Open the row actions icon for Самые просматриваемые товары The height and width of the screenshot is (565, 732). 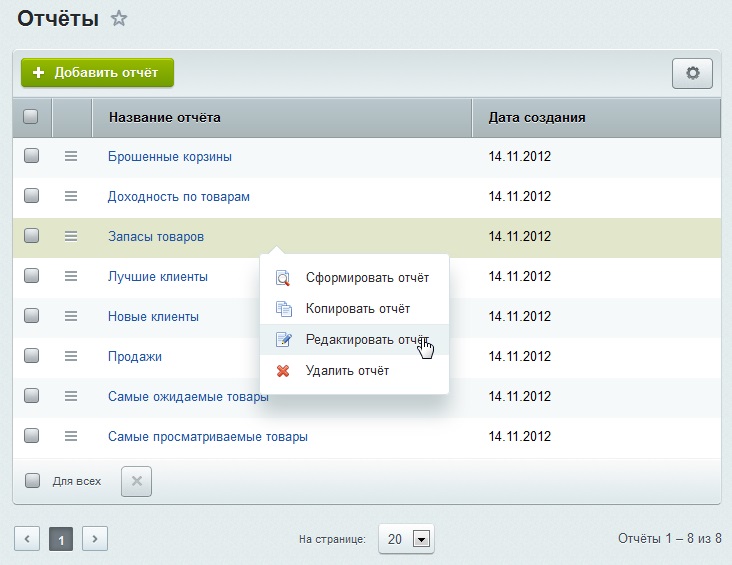71,437
